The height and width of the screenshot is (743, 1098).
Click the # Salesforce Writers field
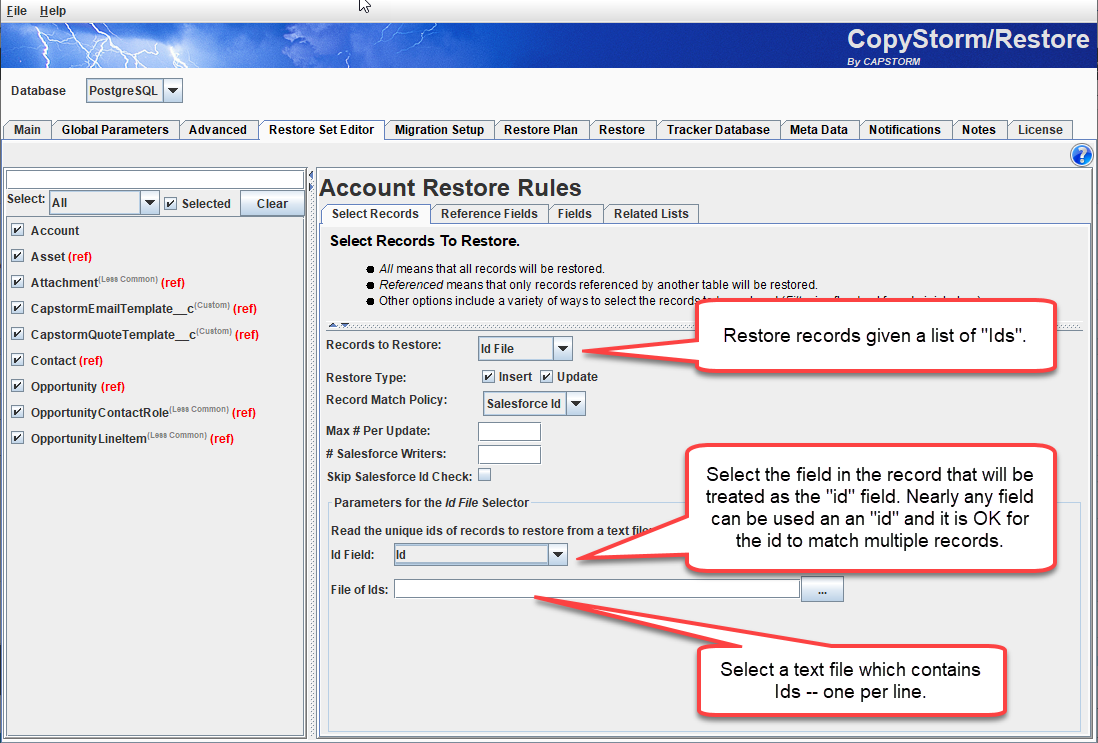point(509,454)
